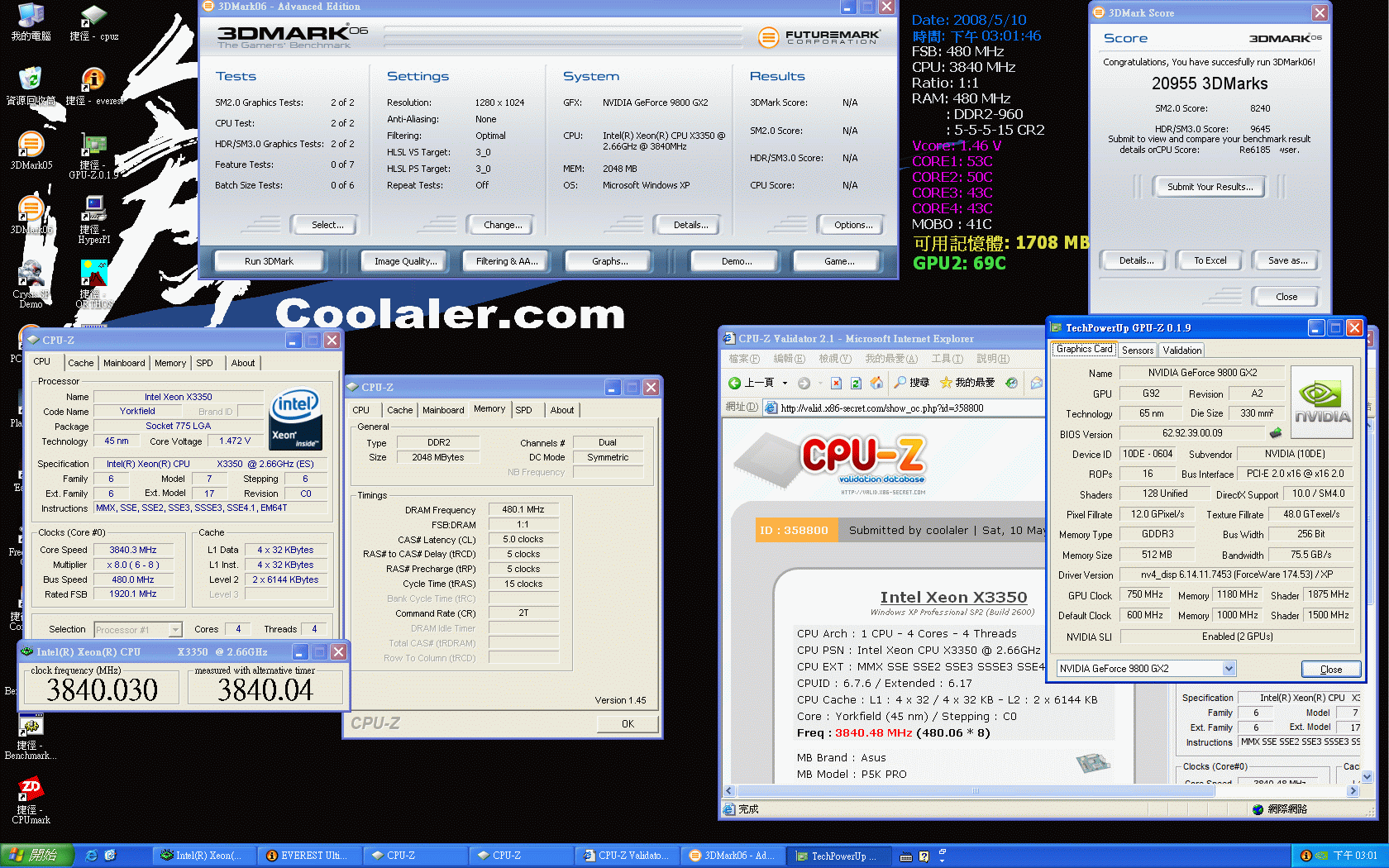This screenshot has height=868, width=1389.
Task: Click Save as in 3DMark Score window
Action: pyautogui.click(x=1287, y=260)
